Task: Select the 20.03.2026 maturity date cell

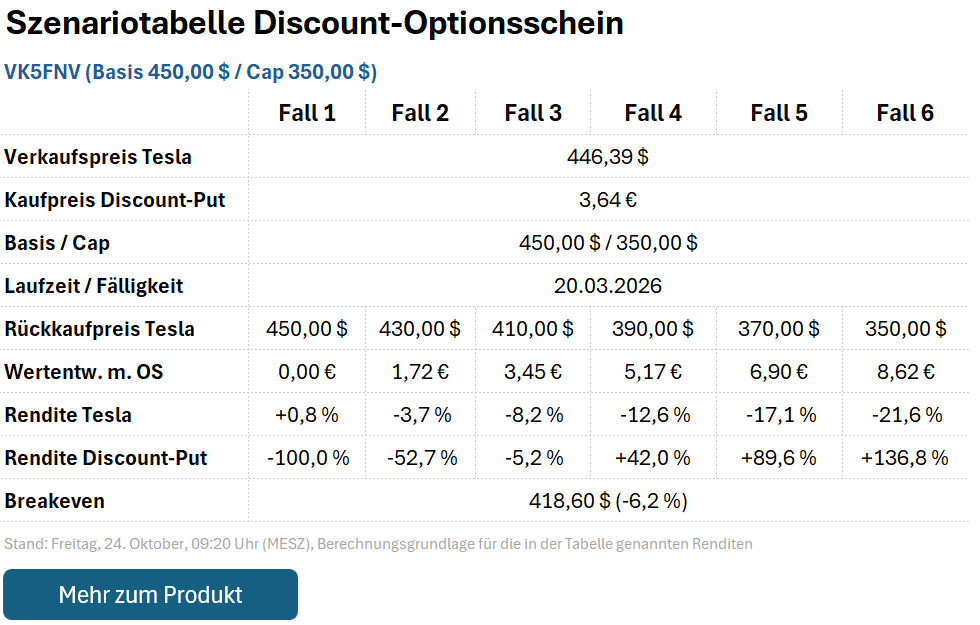Action: [608, 286]
